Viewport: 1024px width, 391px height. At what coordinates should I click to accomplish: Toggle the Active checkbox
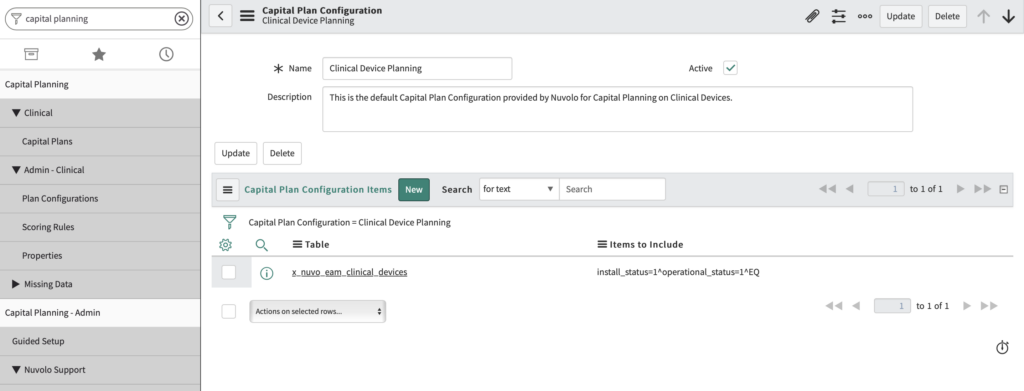click(x=730, y=68)
